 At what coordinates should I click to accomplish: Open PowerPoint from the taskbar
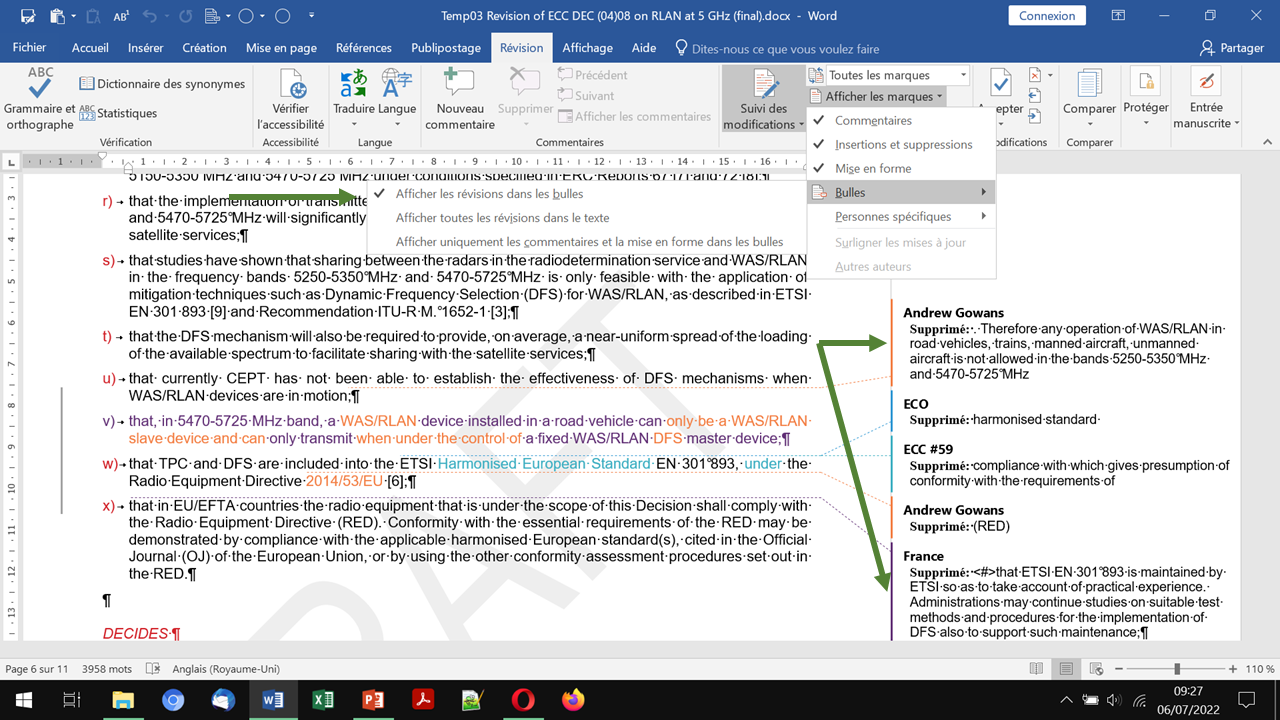pyautogui.click(x=373, y=700)
